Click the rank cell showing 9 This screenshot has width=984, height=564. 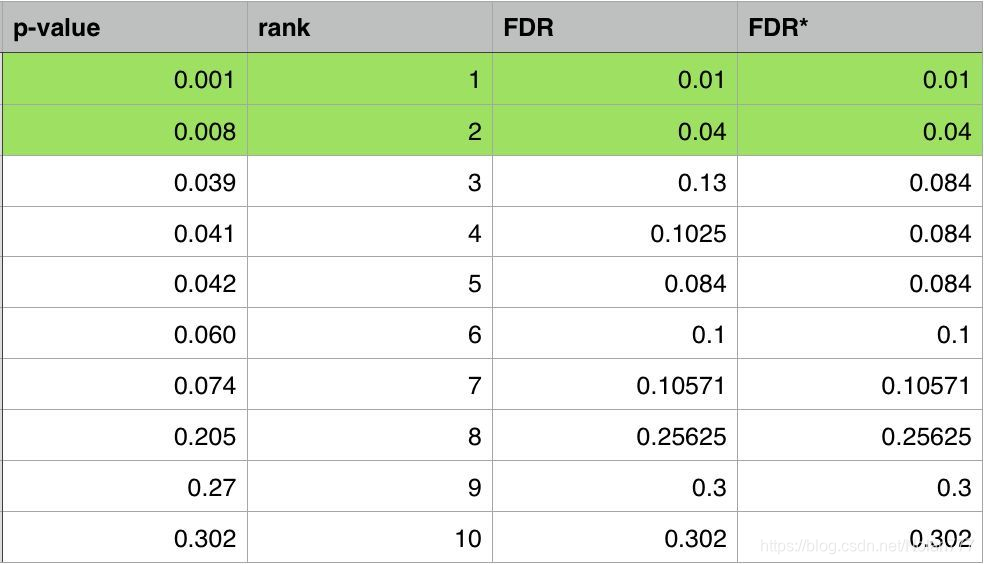pos(370,487)
